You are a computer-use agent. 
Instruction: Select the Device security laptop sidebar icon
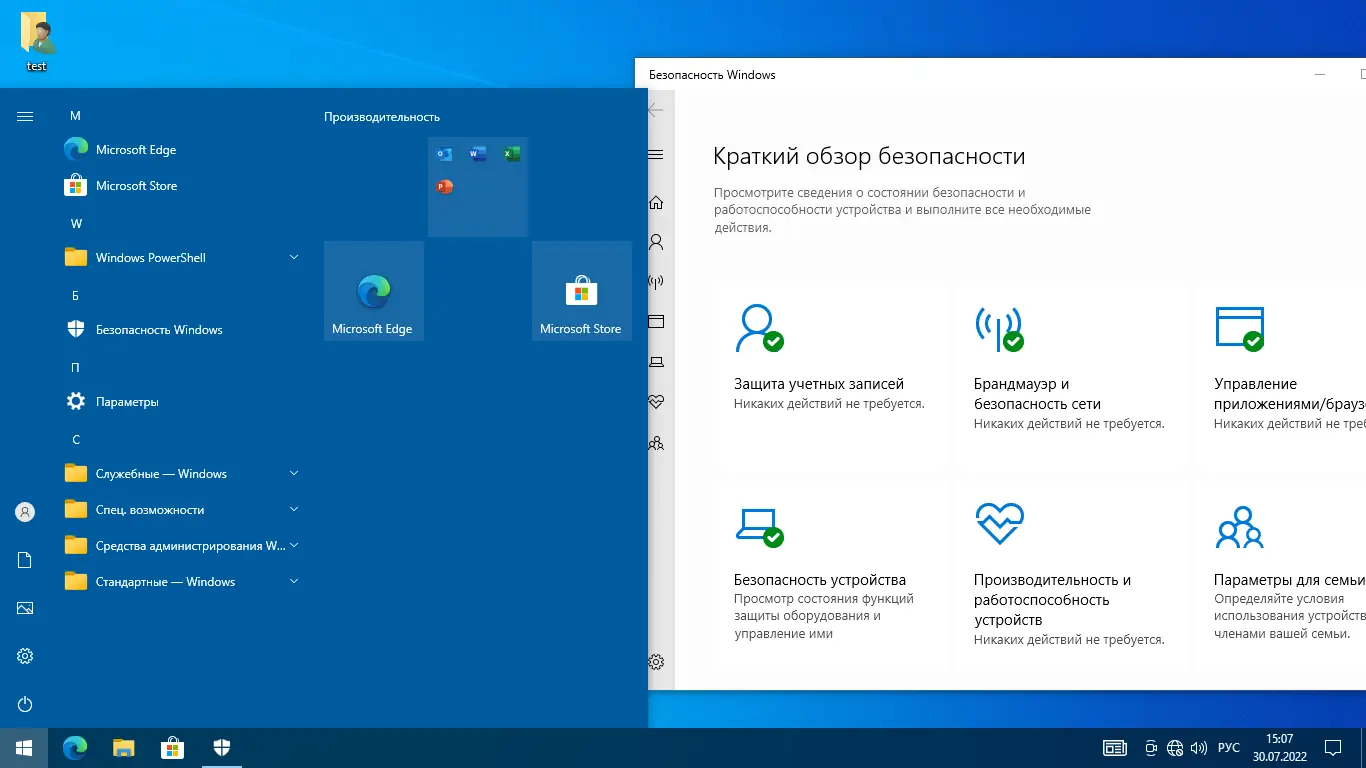click(656, 361)
